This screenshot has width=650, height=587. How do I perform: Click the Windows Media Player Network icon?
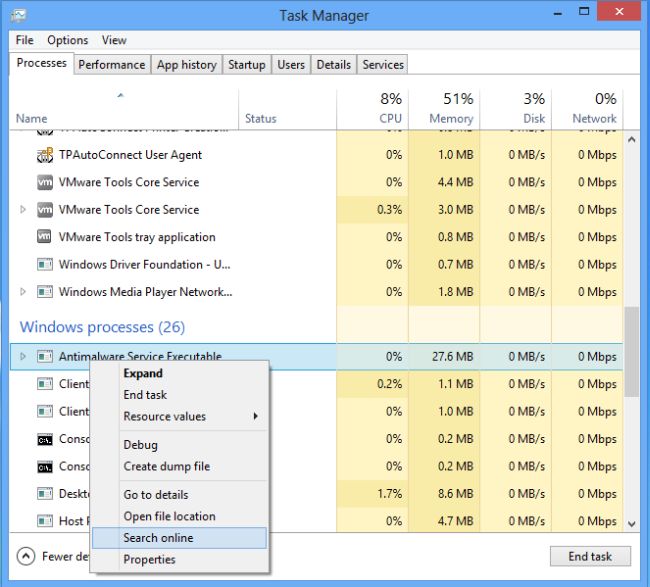[x=45, y=292]
